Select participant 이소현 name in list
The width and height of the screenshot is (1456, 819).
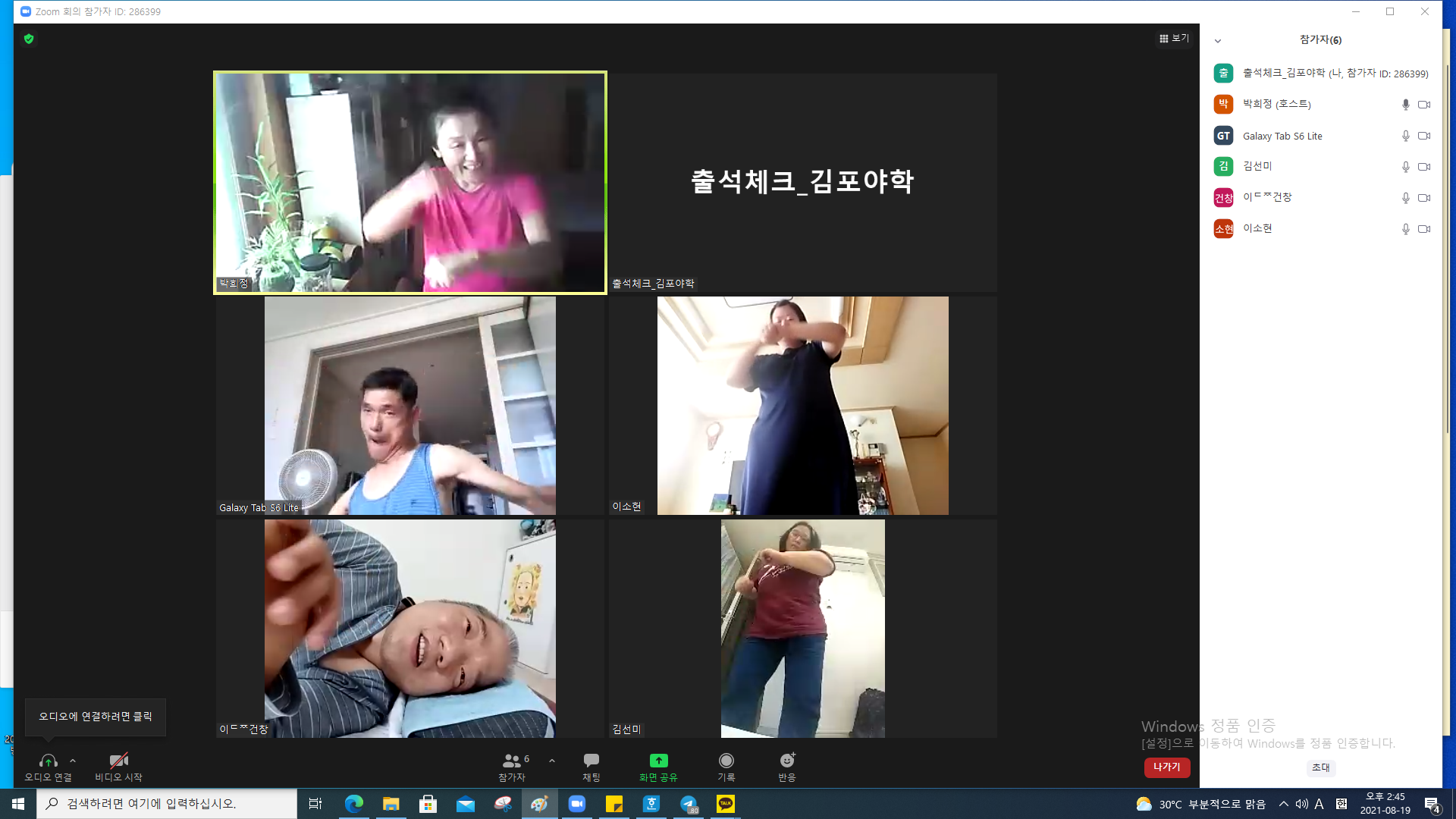pyautogui.click(x=1257, y=228)
